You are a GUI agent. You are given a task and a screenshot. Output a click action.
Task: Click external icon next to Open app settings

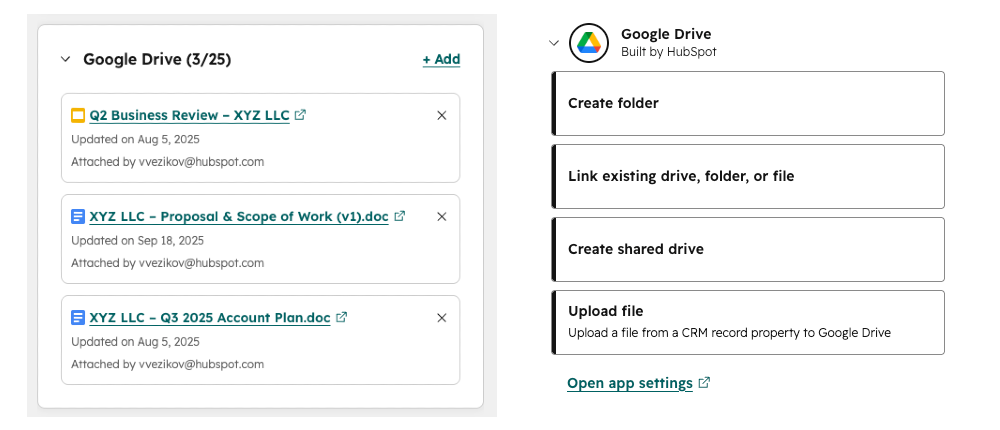tap(704, 383)
